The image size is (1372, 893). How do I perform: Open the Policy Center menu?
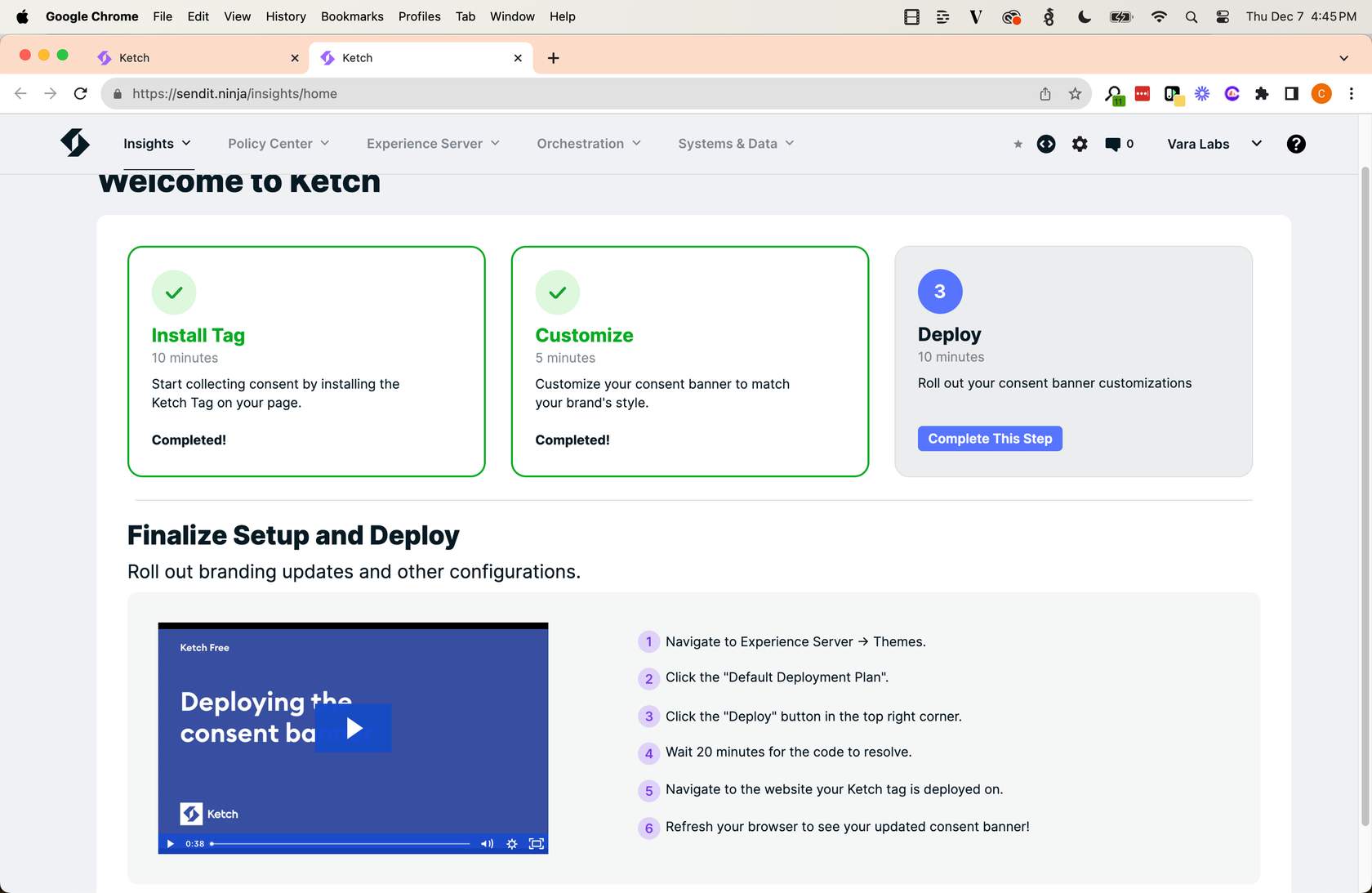click(x=278, y=144)
